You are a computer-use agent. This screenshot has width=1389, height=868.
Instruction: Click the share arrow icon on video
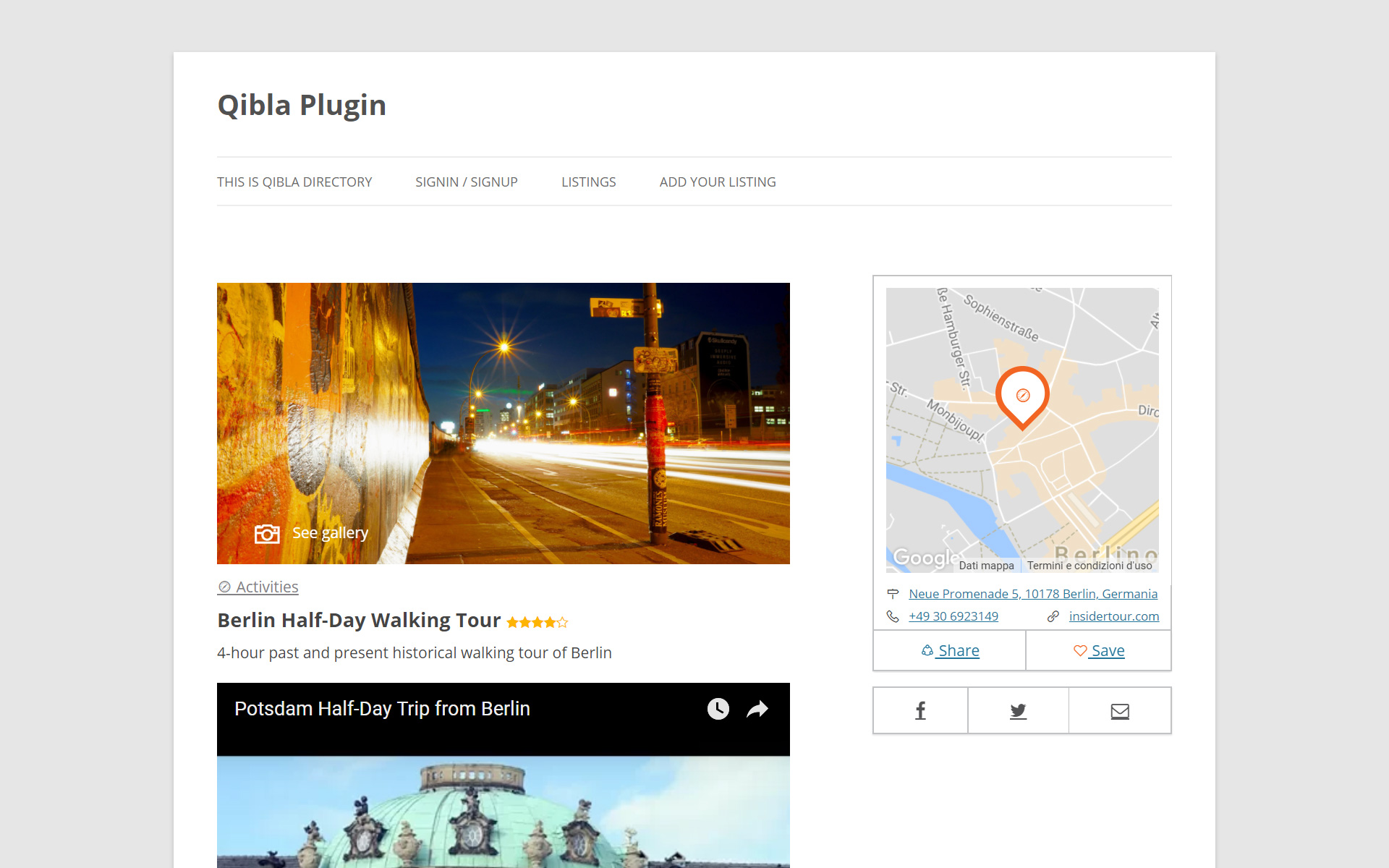757,709
